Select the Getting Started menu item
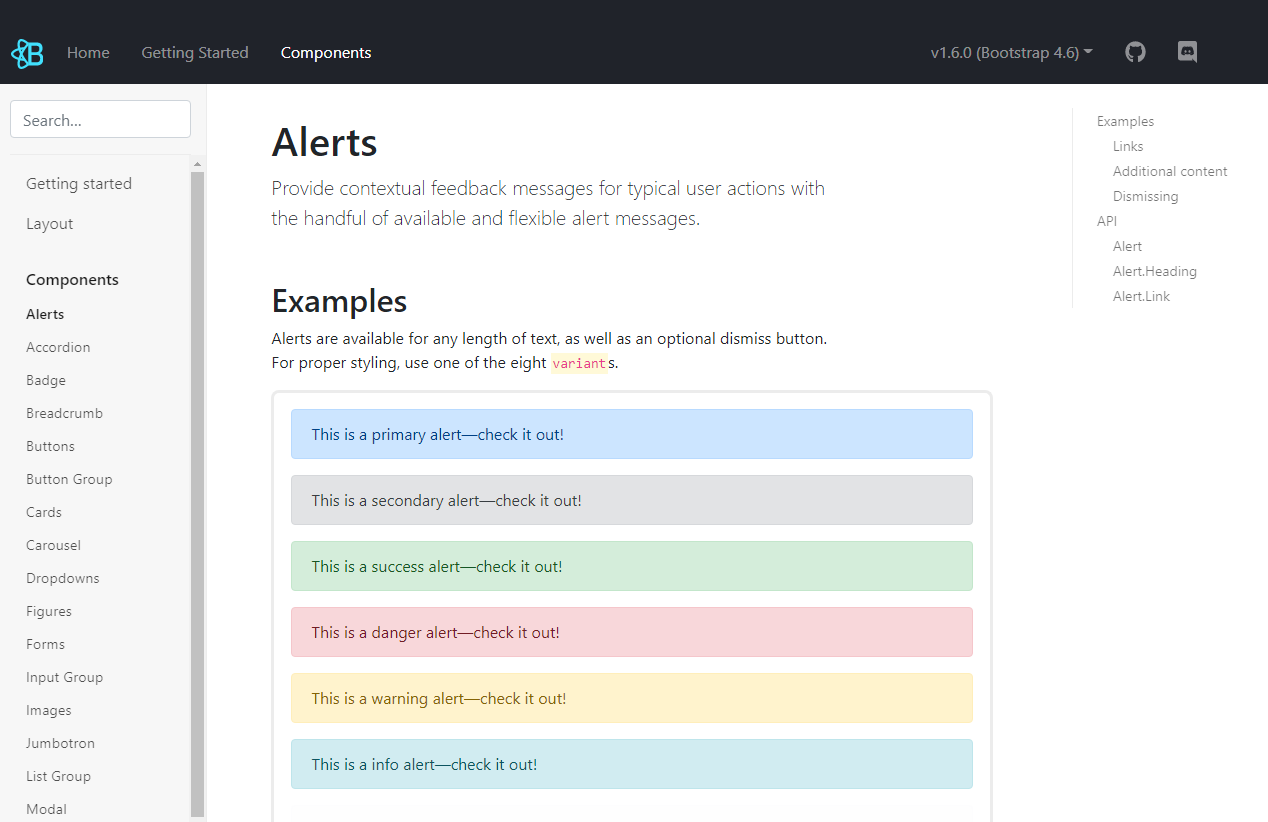Screen dimensions: 1268x822 pos(195,52)
